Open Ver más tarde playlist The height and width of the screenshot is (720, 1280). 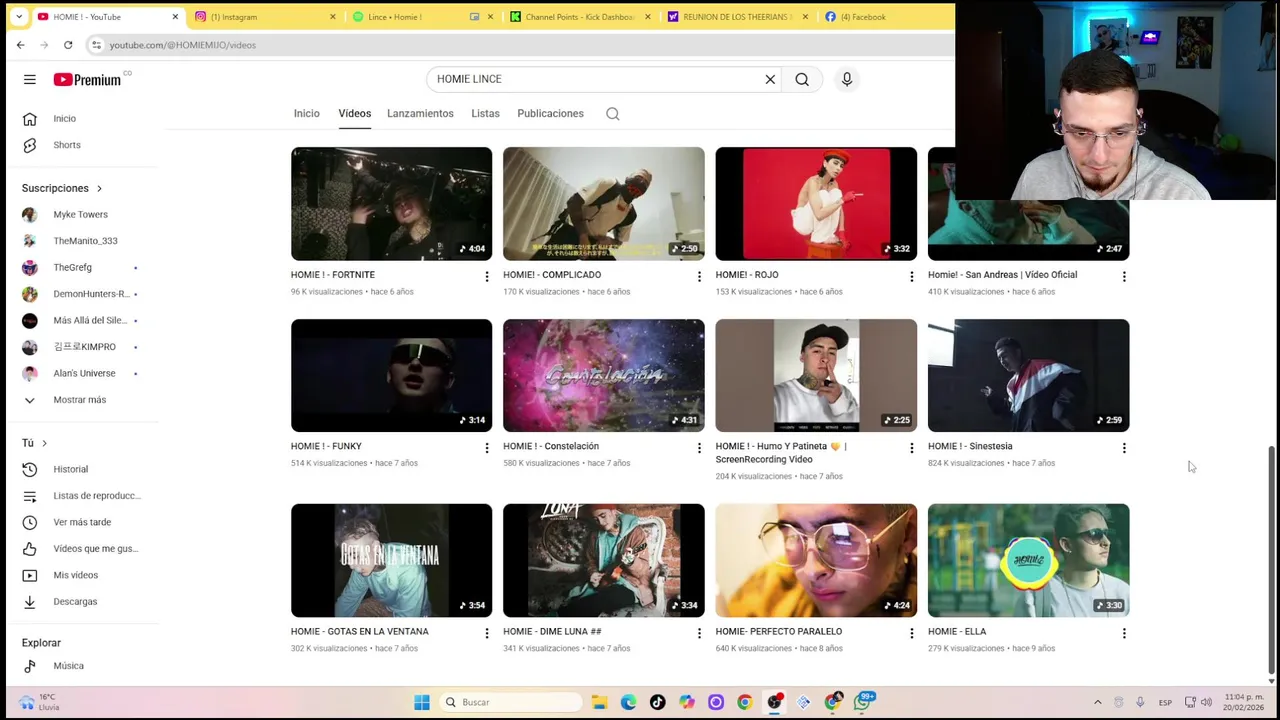[80, 522]
